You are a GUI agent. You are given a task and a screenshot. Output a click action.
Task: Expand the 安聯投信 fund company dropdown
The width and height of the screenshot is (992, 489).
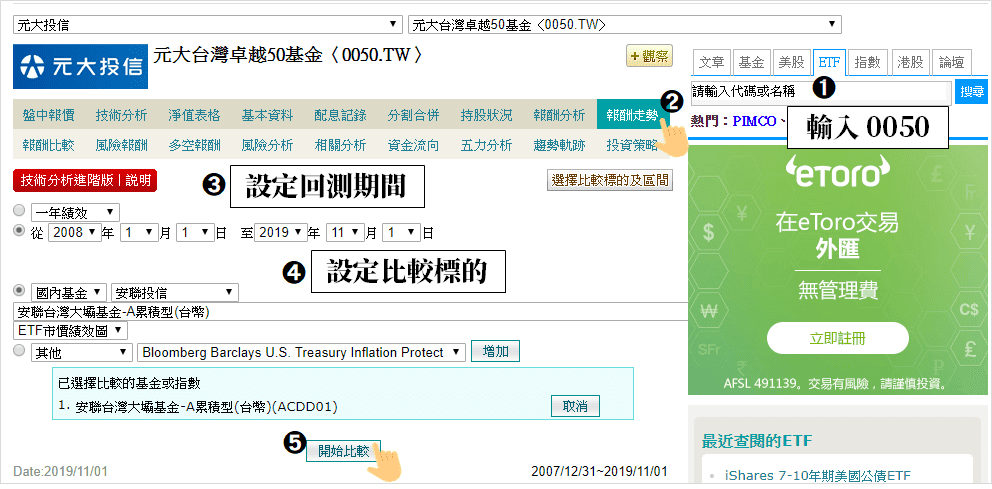pos(174,293)
